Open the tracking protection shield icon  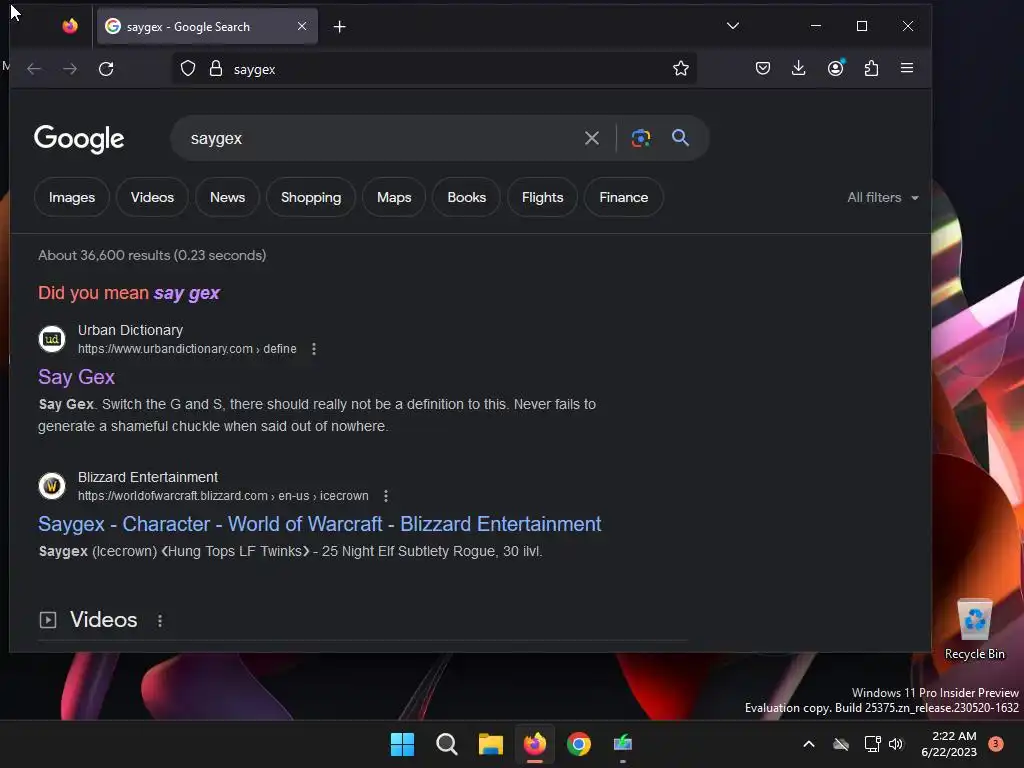click(x=188, y=69)
